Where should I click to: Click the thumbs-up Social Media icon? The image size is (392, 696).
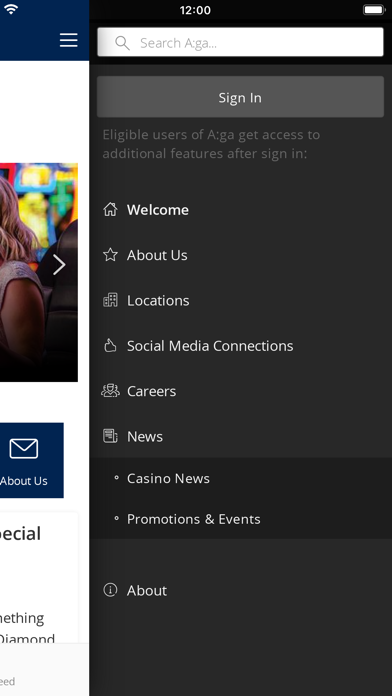tap(110, 345)
